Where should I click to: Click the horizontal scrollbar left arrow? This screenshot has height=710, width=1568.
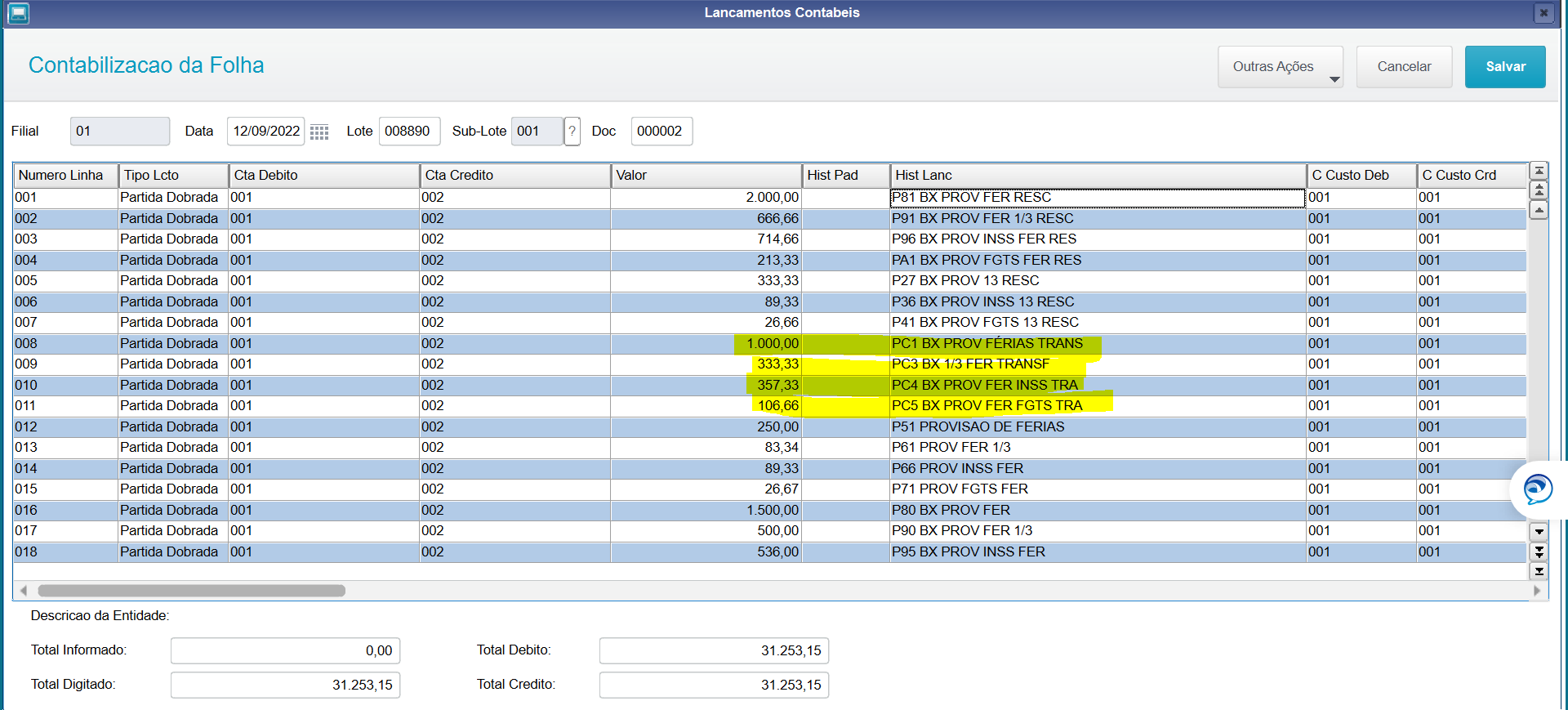[24, 590]
